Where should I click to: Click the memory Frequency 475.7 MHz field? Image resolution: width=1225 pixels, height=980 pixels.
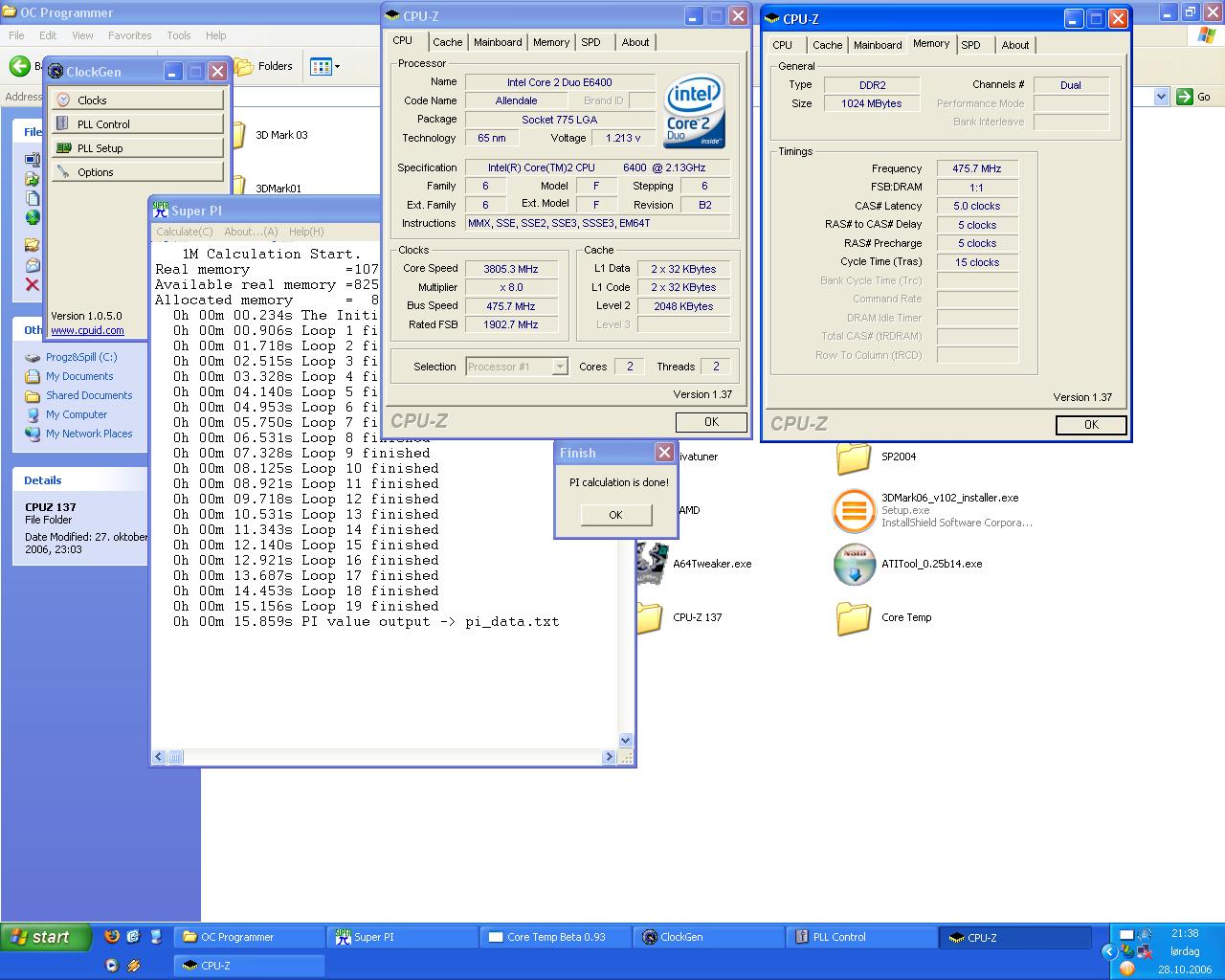977,168
